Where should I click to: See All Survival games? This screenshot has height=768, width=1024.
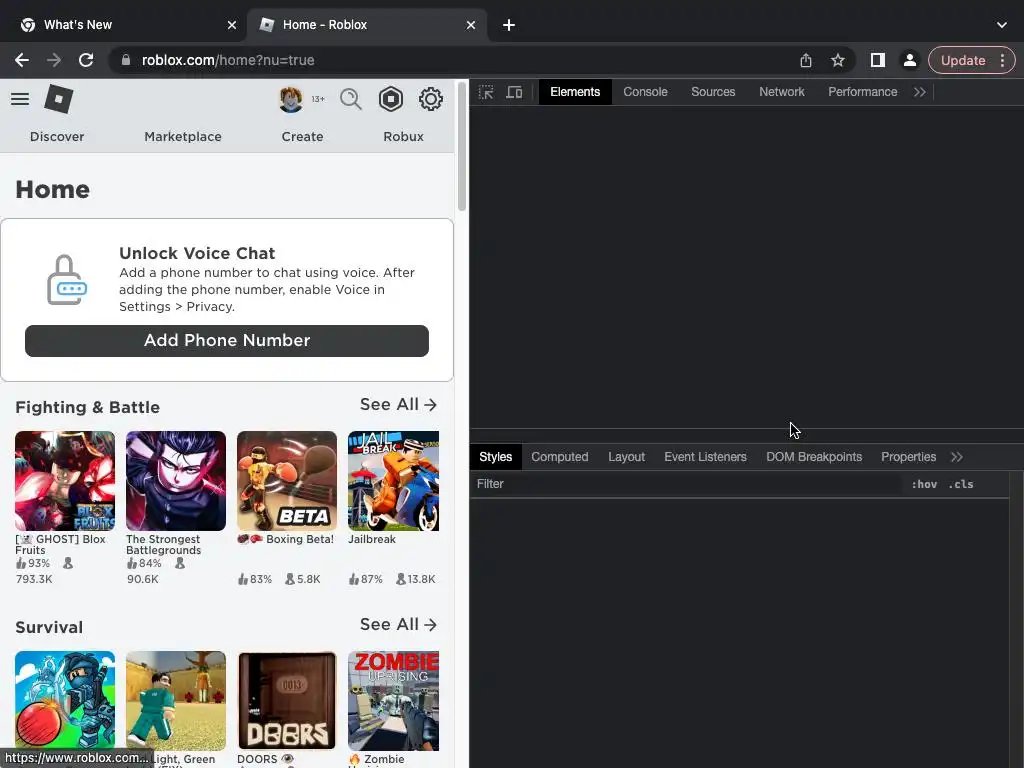click(x=398, y=625)
